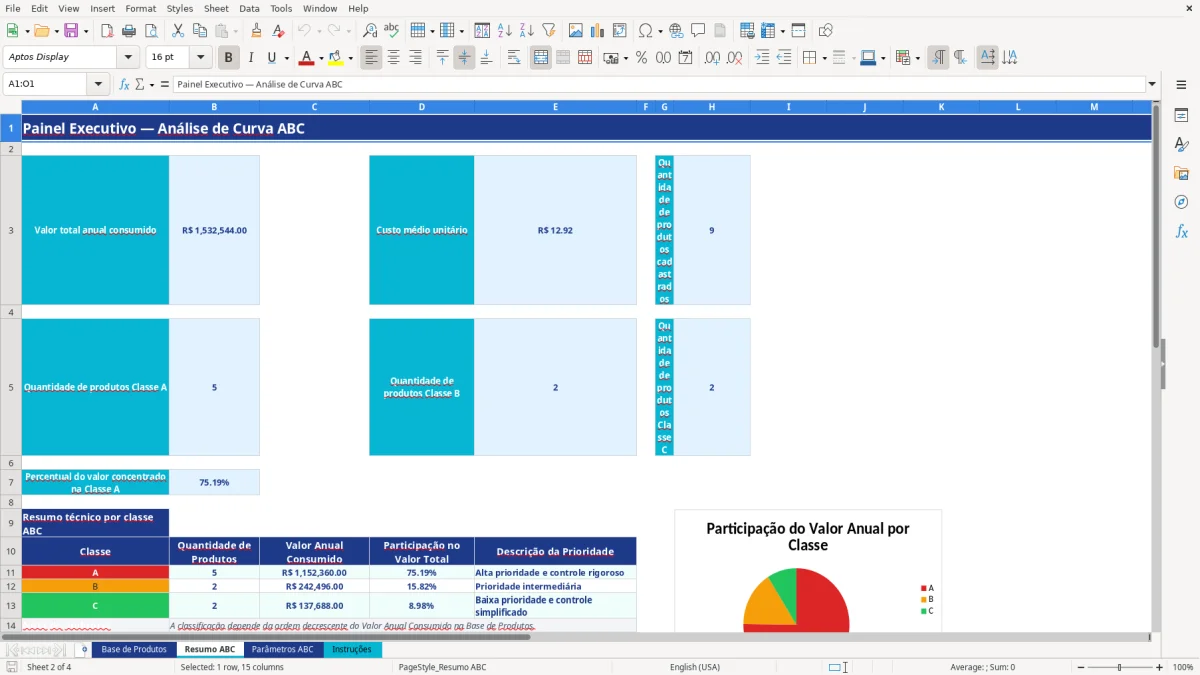Open Find & Replace tool
Image resolution: width=1200 pixels, height=675 pixels.
coord(370,31)
